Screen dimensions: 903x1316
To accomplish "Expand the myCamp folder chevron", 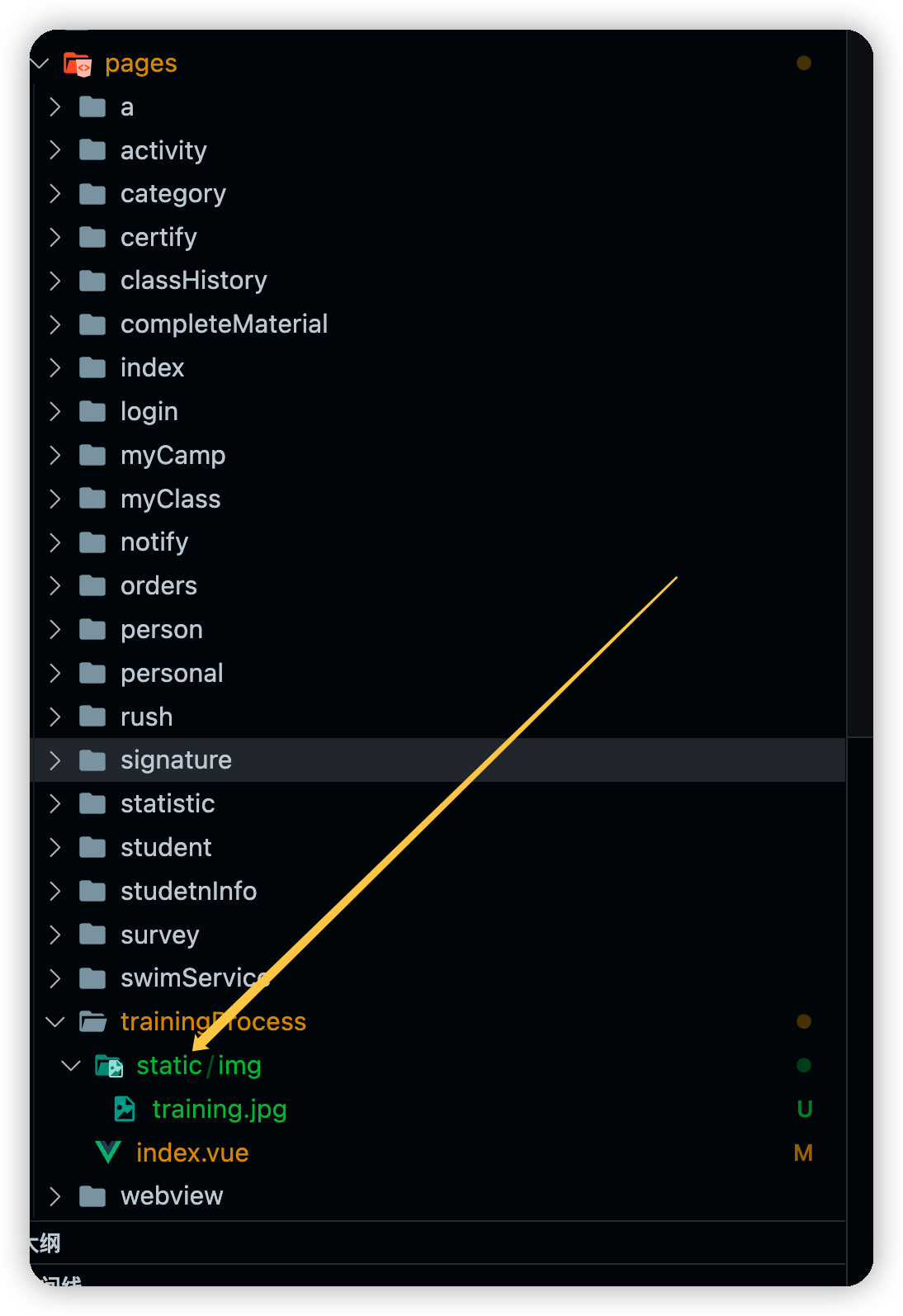I will click(55, 455).
